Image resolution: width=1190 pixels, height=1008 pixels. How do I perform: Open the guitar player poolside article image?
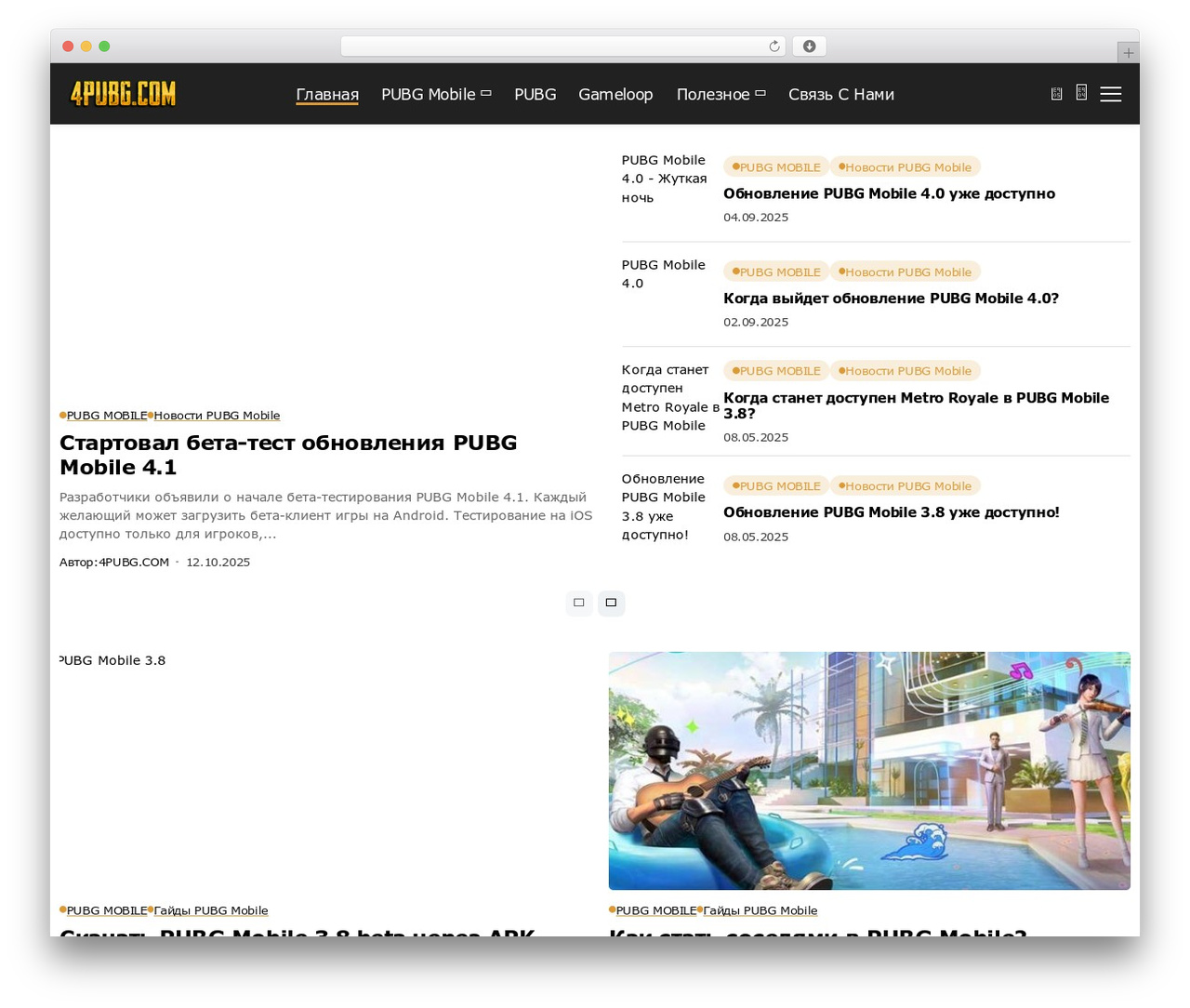[x=869, y=771]
